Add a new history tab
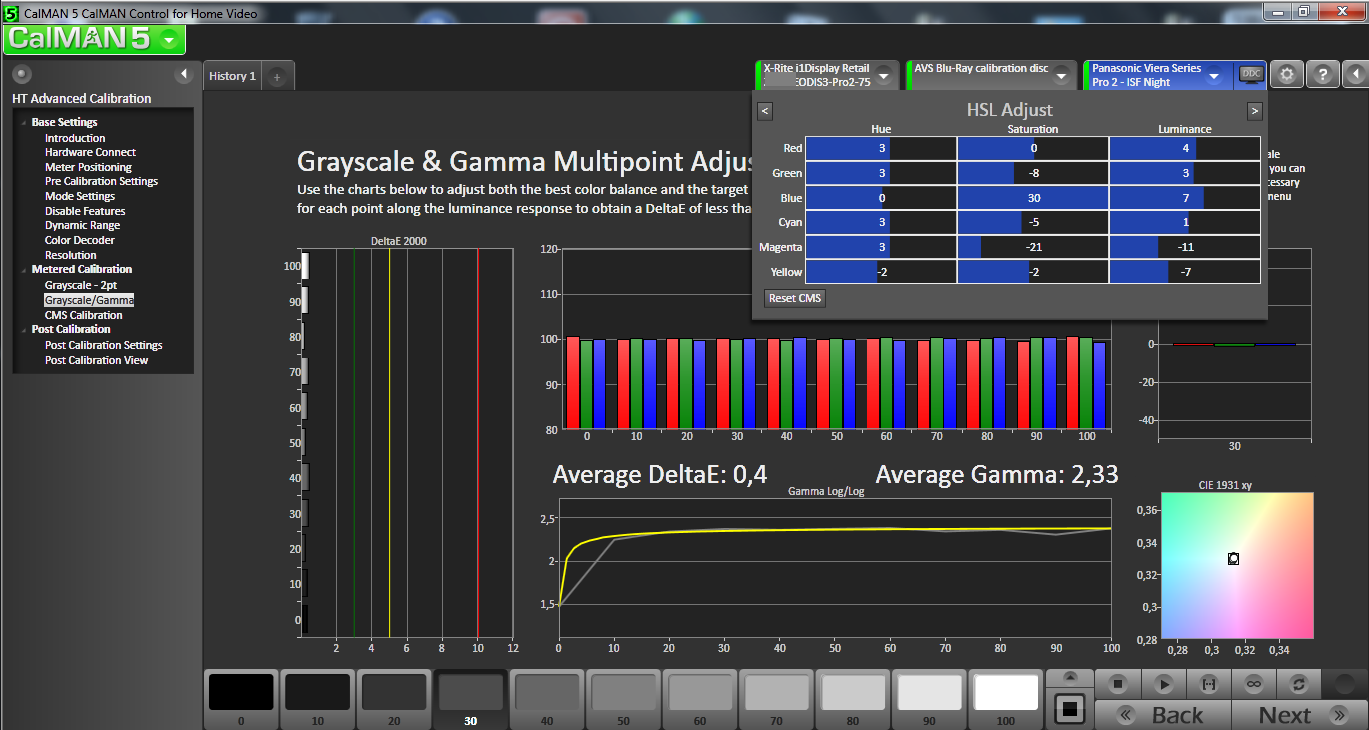1369x730 pixels. coord(277,77)
